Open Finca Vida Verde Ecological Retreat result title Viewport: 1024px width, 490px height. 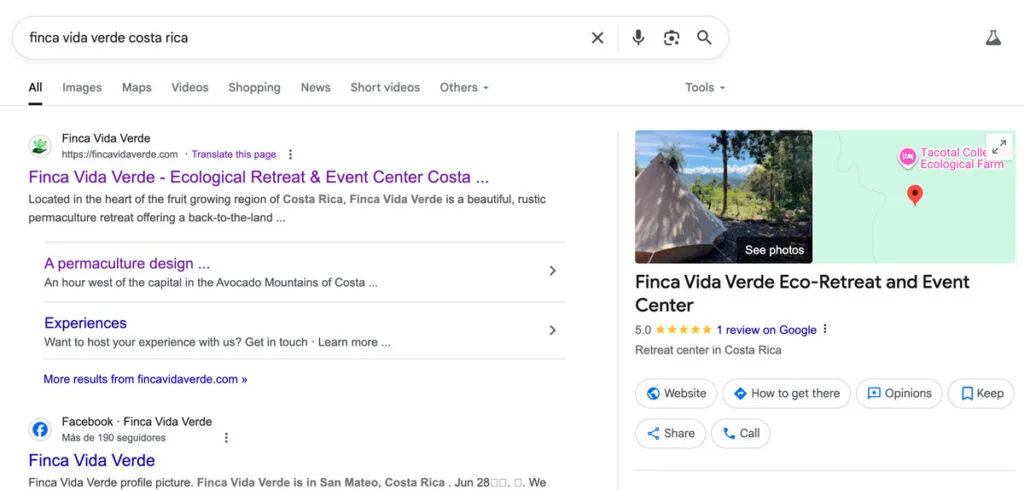pyautogui.click(x=259, y=178)
